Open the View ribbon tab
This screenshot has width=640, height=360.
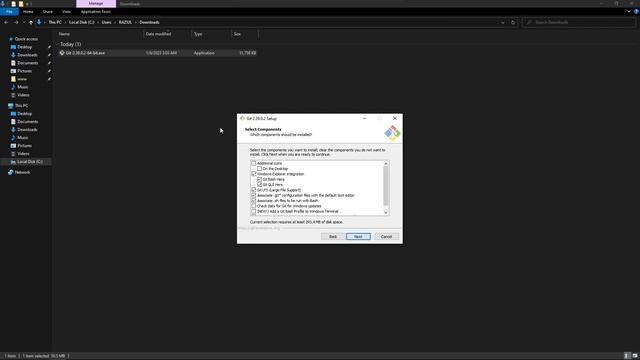click(x=67, y=12)
